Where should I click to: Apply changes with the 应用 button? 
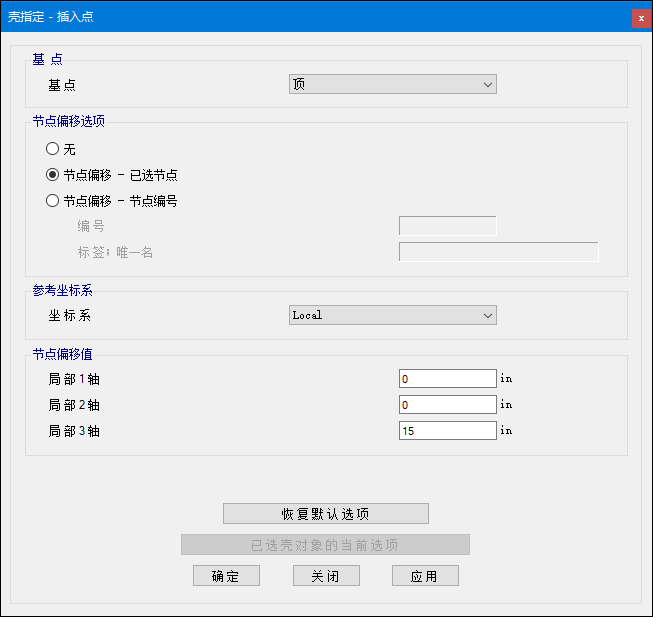(x=425, y=576)
